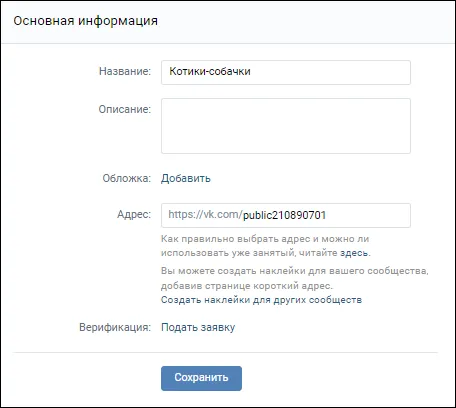
Task: Click the empty Описание text area
Action: 286,126
